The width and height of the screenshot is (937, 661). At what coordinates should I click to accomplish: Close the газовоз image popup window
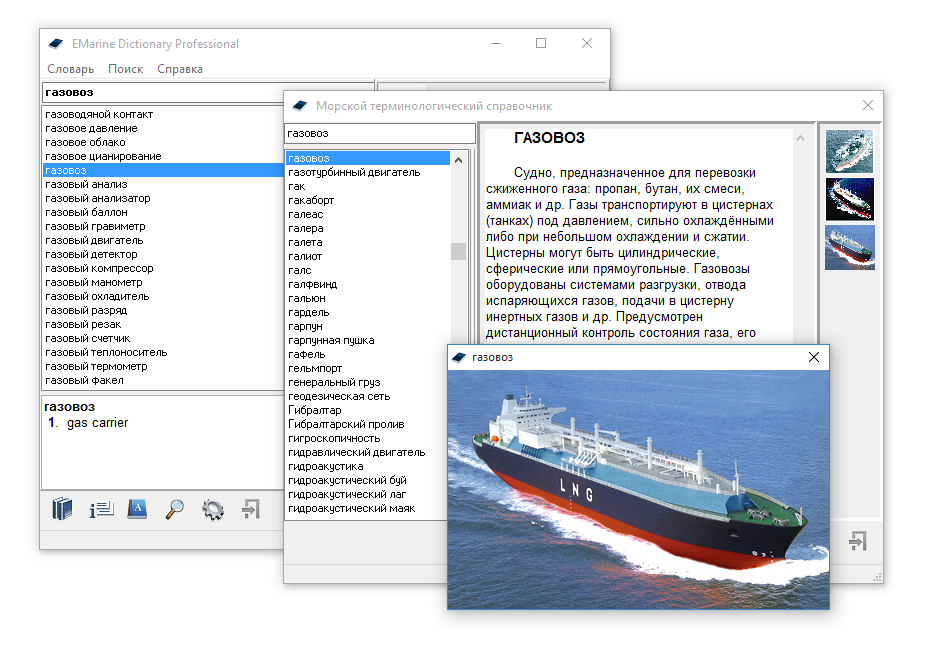(814, 357)
